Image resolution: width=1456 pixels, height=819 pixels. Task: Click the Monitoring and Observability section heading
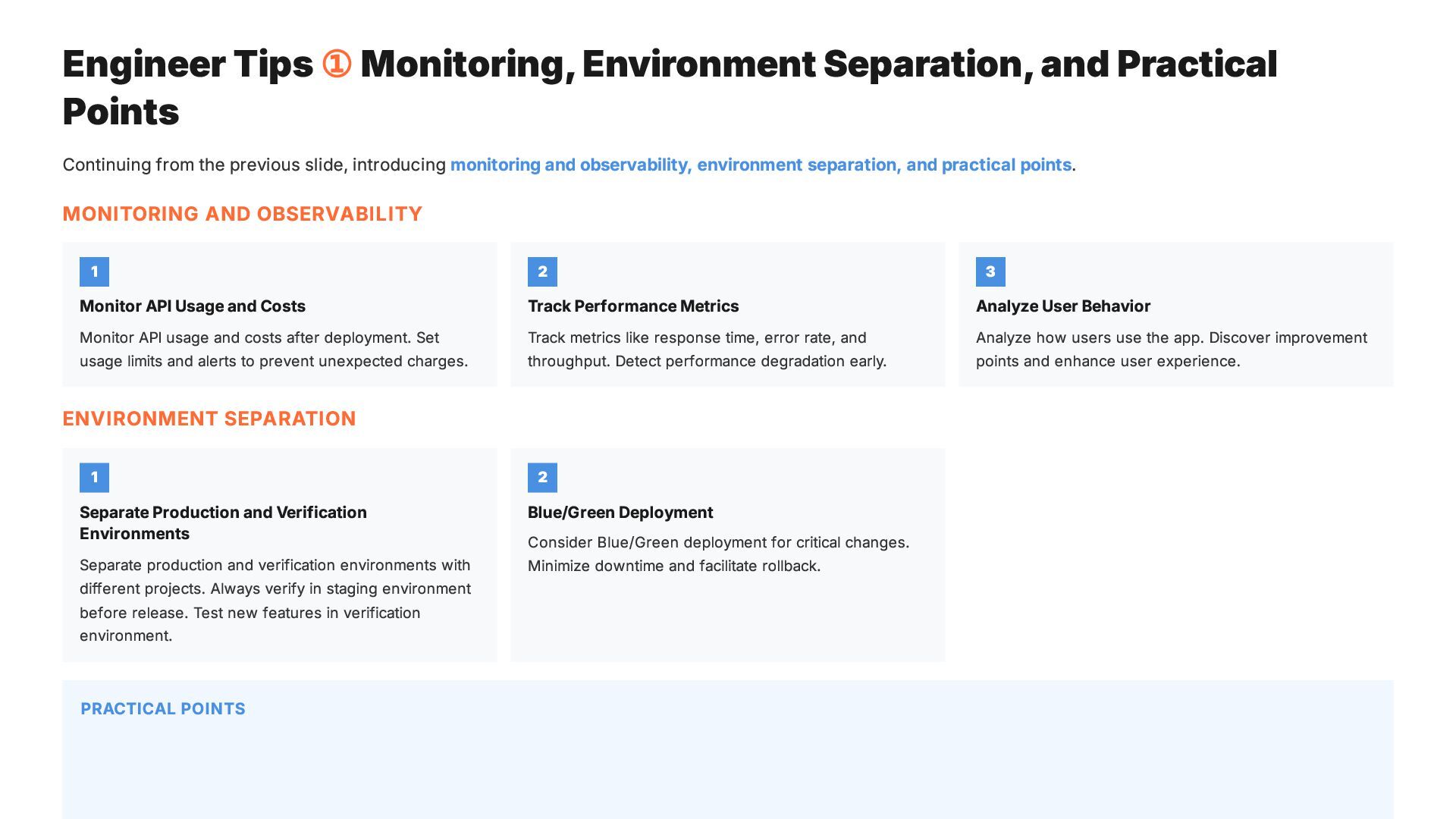242,214
